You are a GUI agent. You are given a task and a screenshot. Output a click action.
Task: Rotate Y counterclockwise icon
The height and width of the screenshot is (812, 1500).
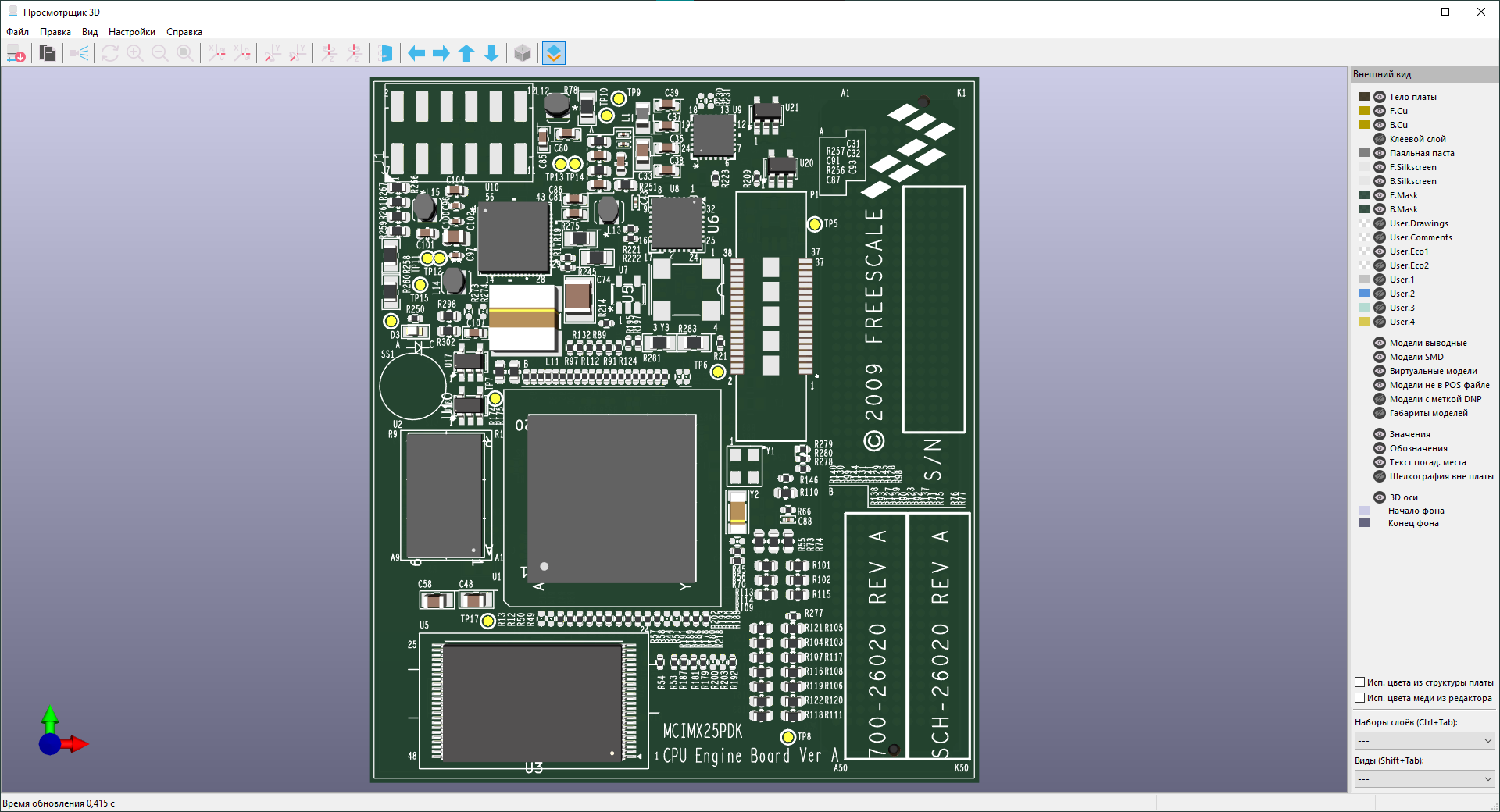pyautogui.click(x=298, y=53)
